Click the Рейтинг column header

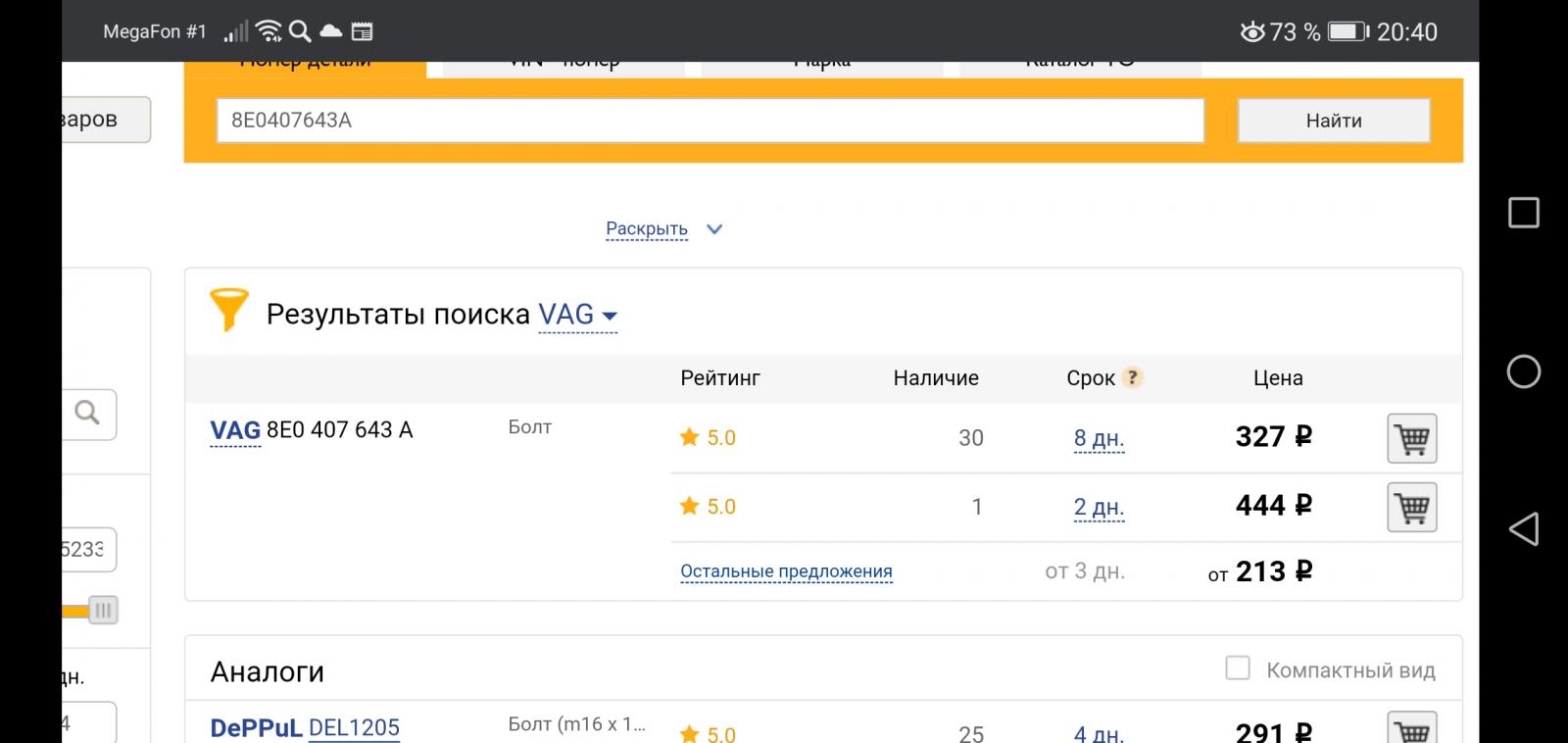(720, 378)
